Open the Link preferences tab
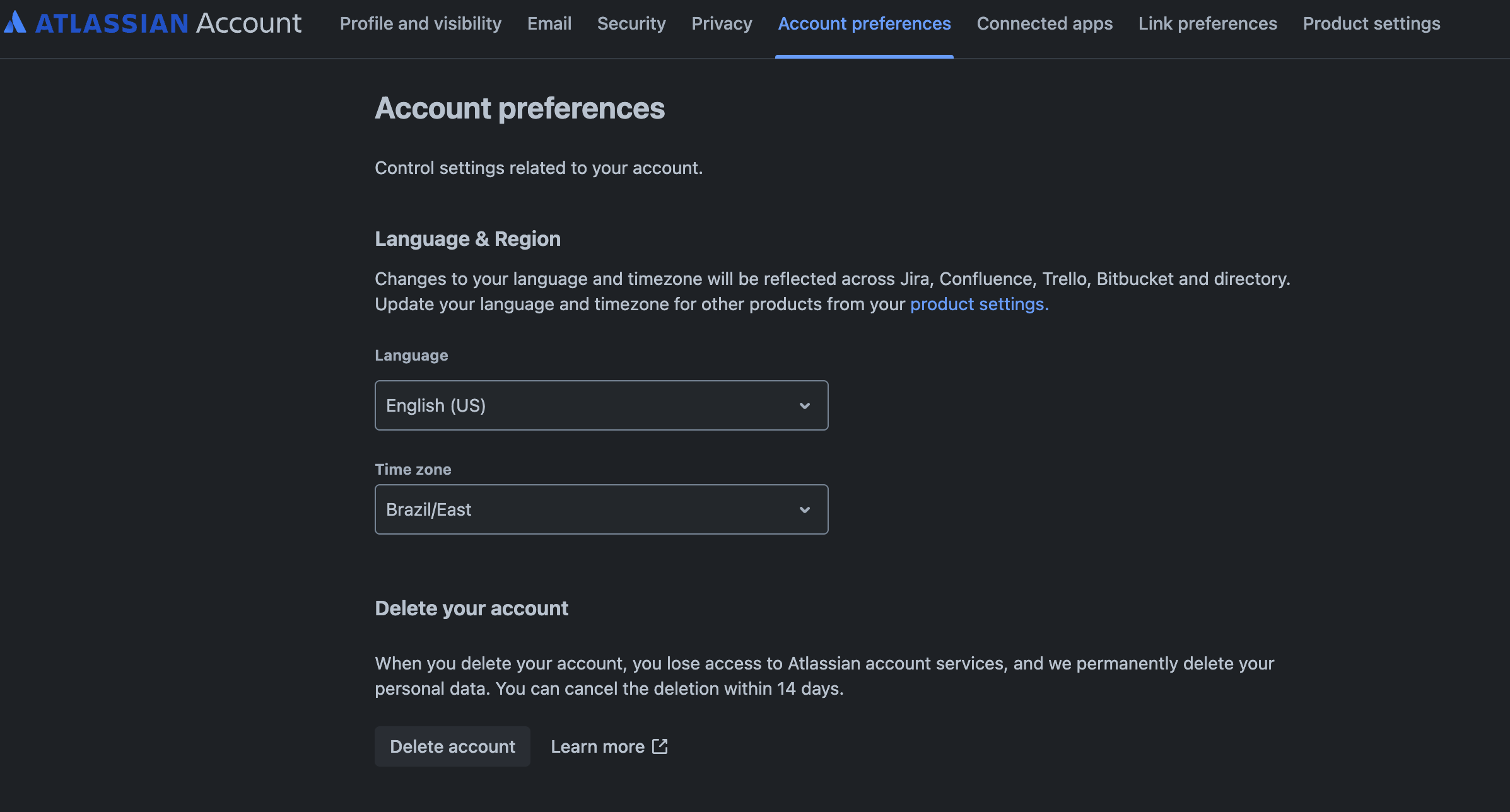The image size is (1510, 812). pyautogui.click(x=1207, y=24)
